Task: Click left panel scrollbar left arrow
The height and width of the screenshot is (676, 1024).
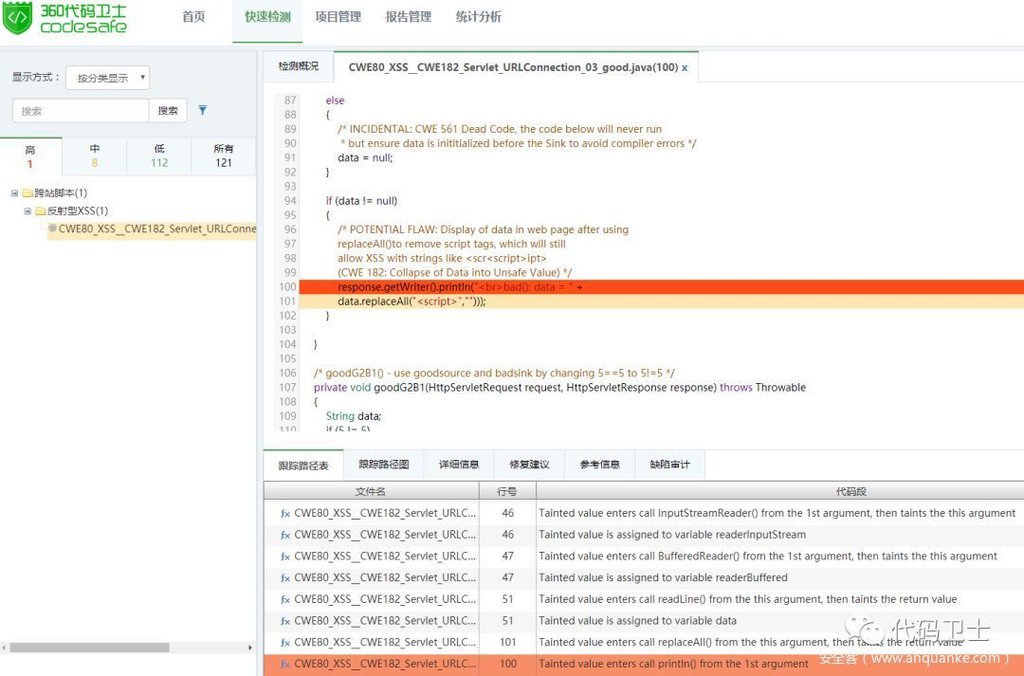Action: [4, 648]
